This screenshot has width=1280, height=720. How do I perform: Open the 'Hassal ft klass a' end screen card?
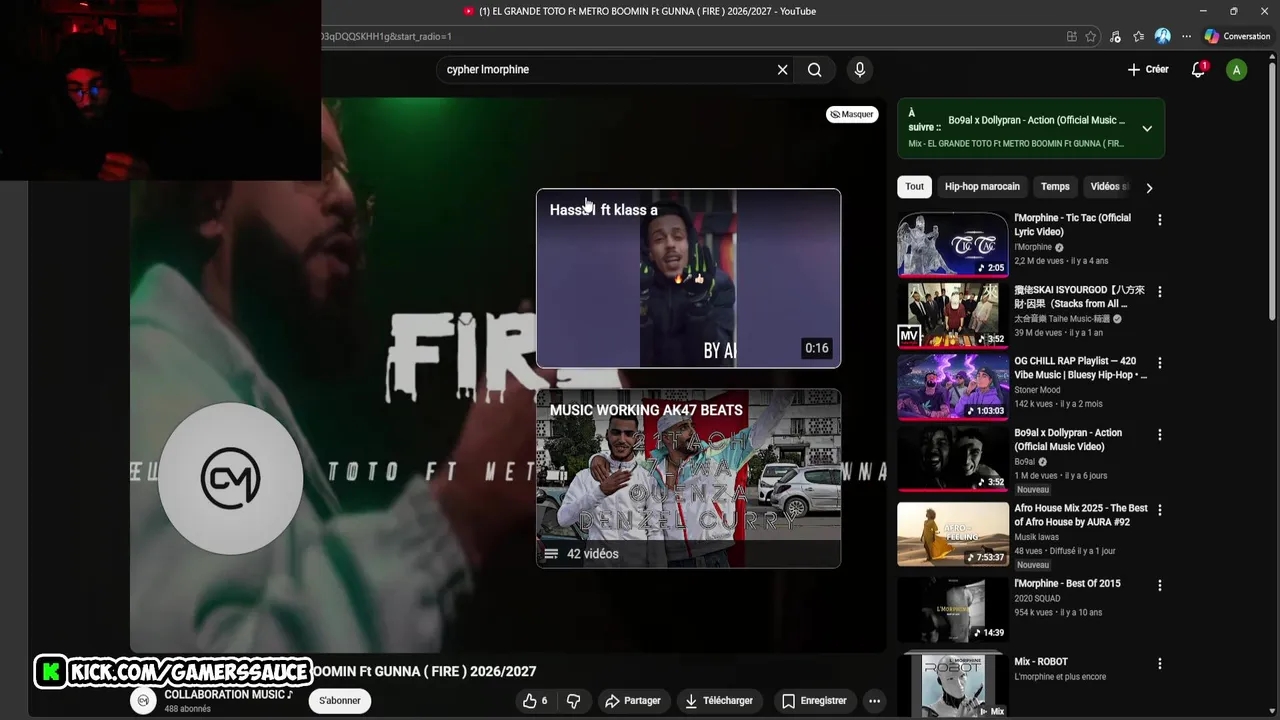(688, 278)
